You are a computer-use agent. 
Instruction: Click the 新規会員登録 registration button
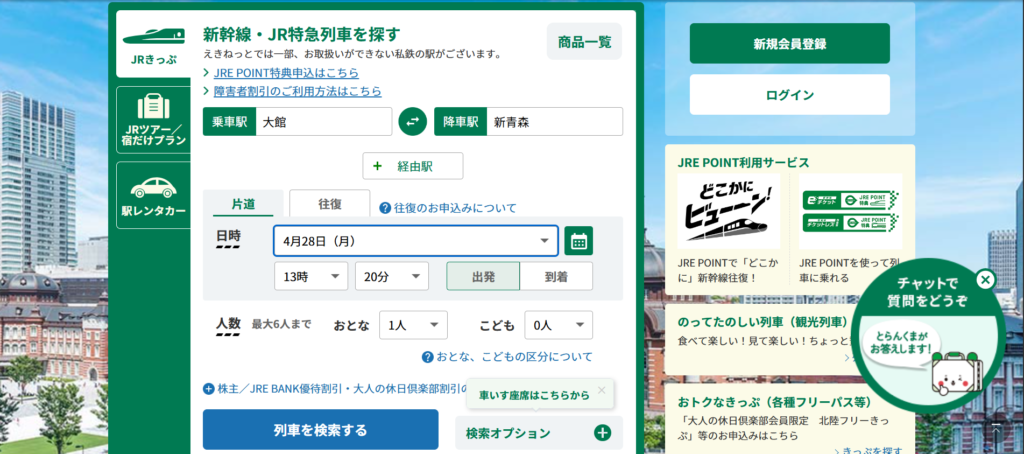pos(789,44)
